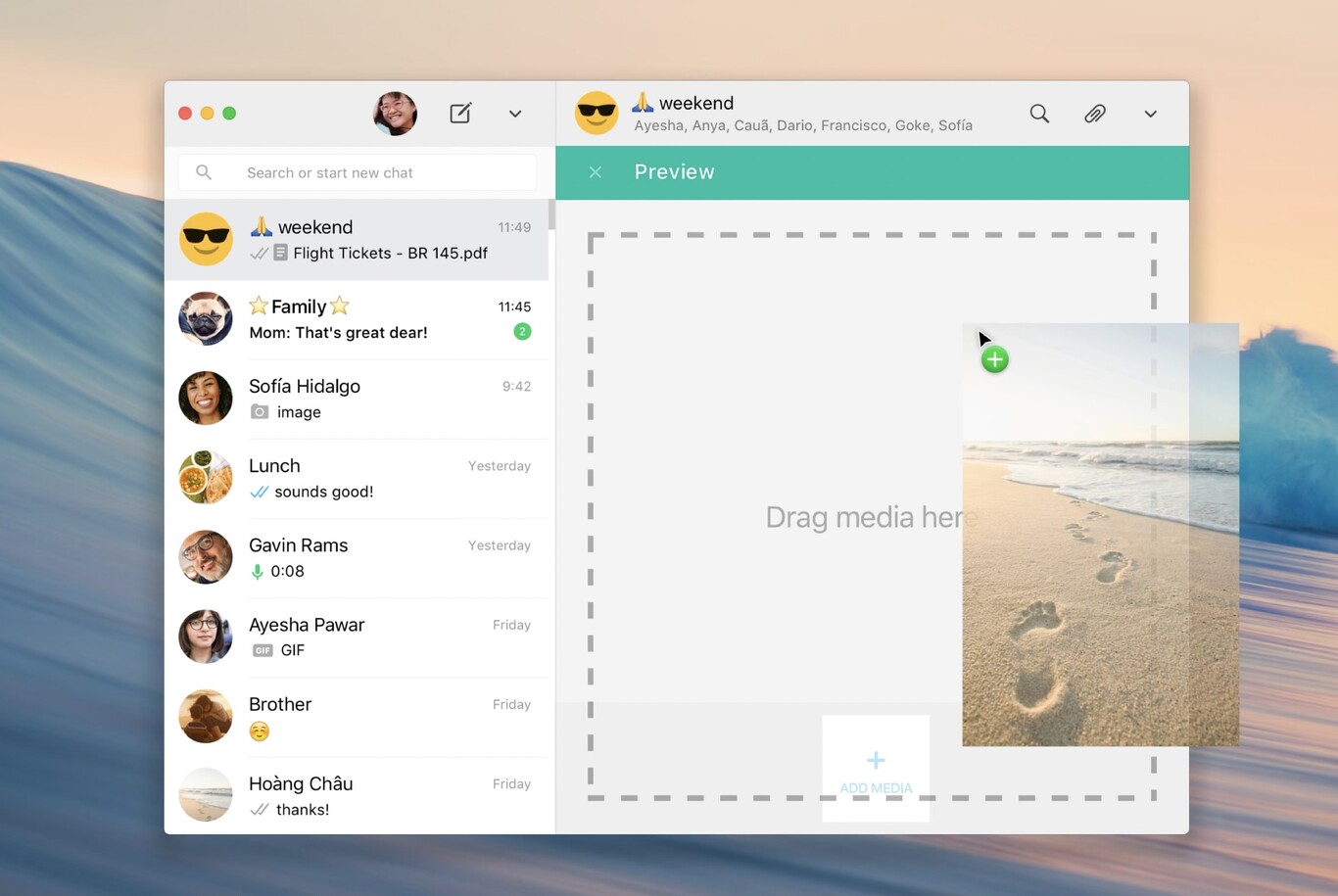Open the weekend chat in list
Screen dimensions: 1338x896
pyautogui.click(x=357, y=239)
